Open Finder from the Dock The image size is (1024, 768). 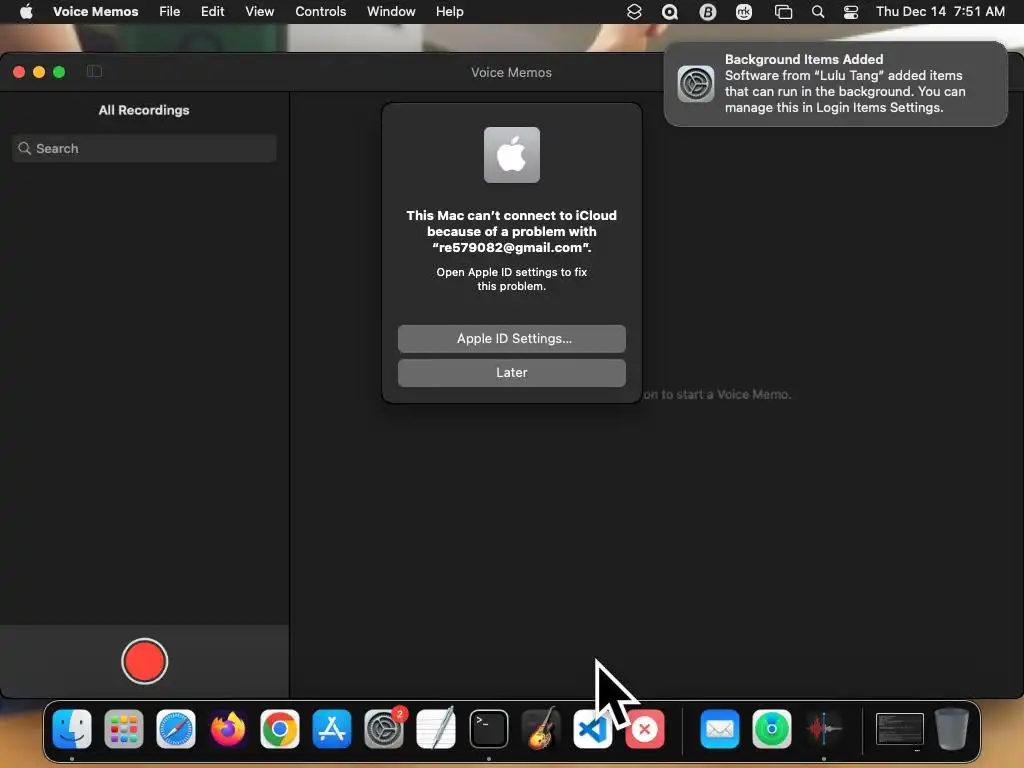[72, 728]
